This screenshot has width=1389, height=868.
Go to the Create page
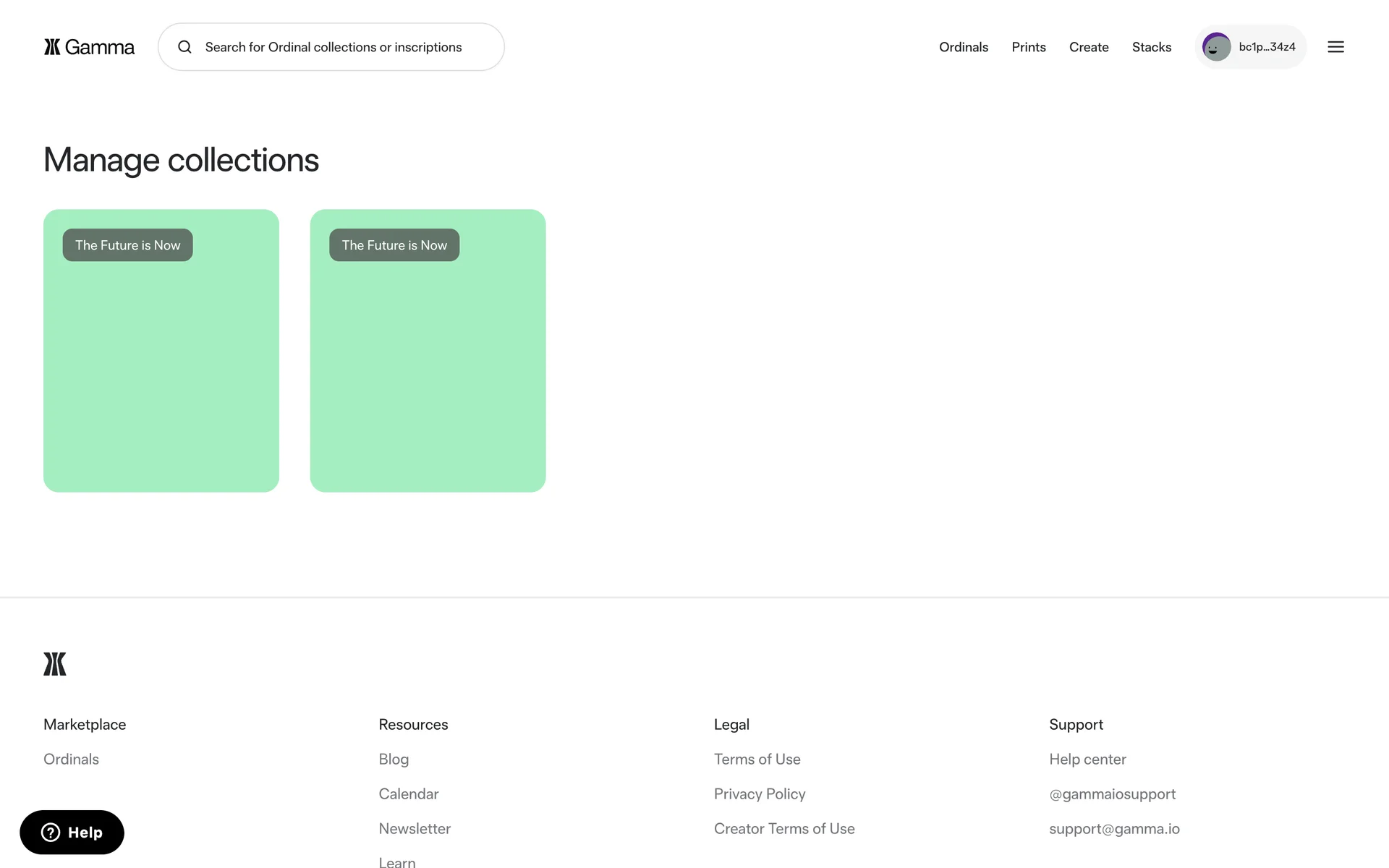pyautogui.click(x=1088, y=47)
